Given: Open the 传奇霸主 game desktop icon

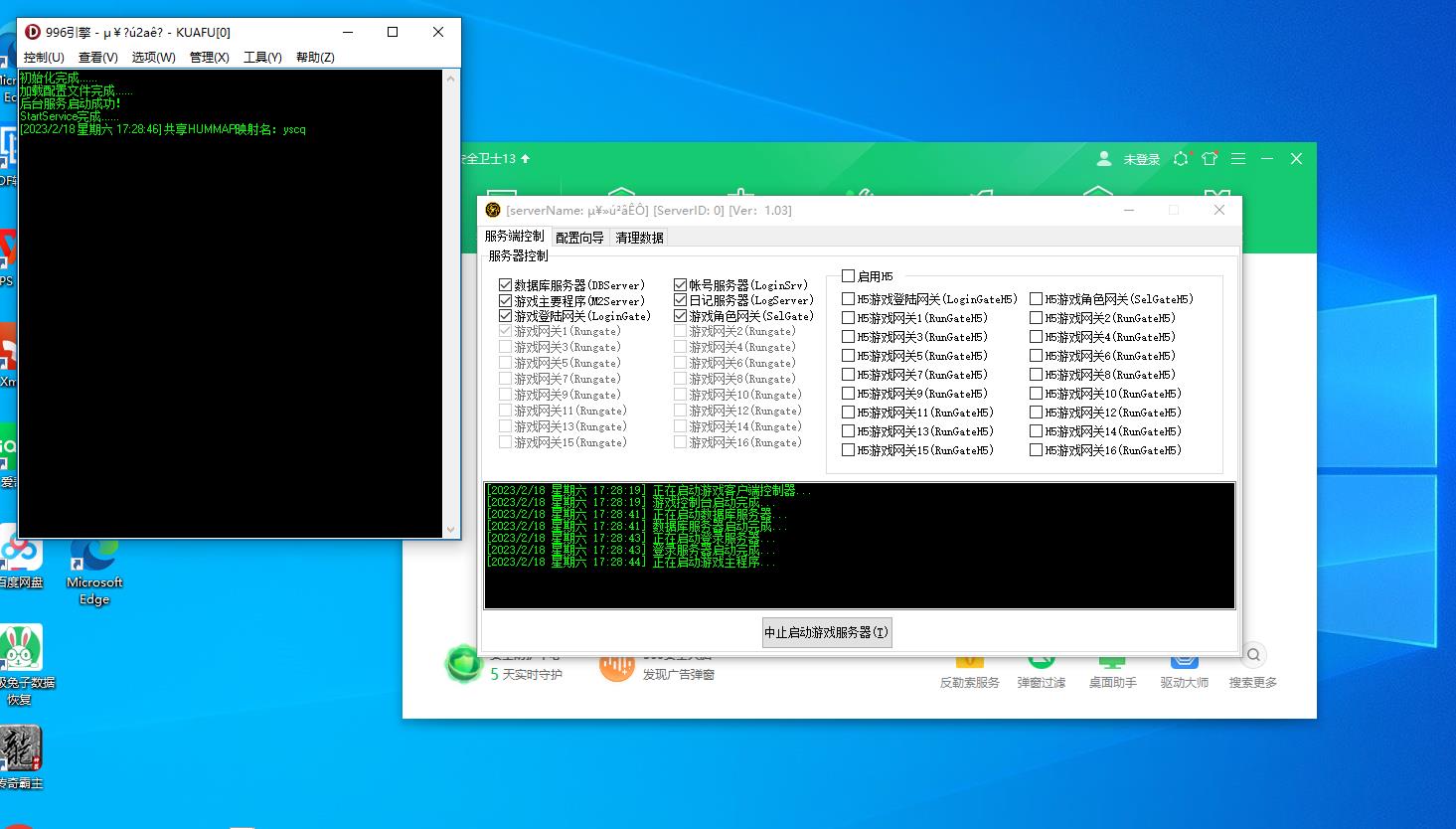Looking at the screenshot, I should 20,757.
